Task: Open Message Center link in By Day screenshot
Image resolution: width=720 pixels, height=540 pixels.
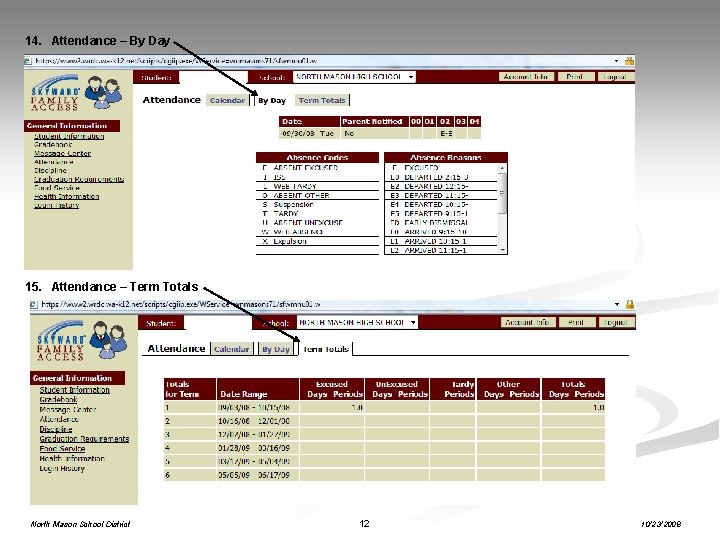Action: pyautogui.click(x=62, y=153)
